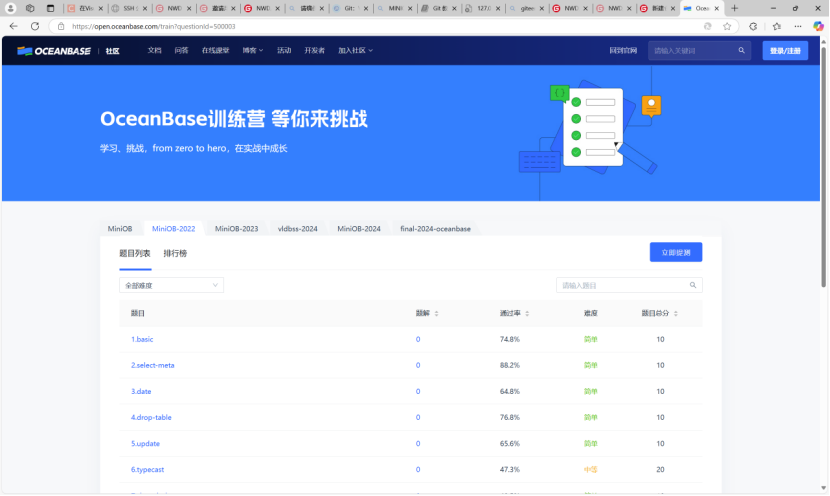Screen dimensions: 830x496
Task: Click the 回到官网 link
Action: pyautogui.click(x=623, y=50)
